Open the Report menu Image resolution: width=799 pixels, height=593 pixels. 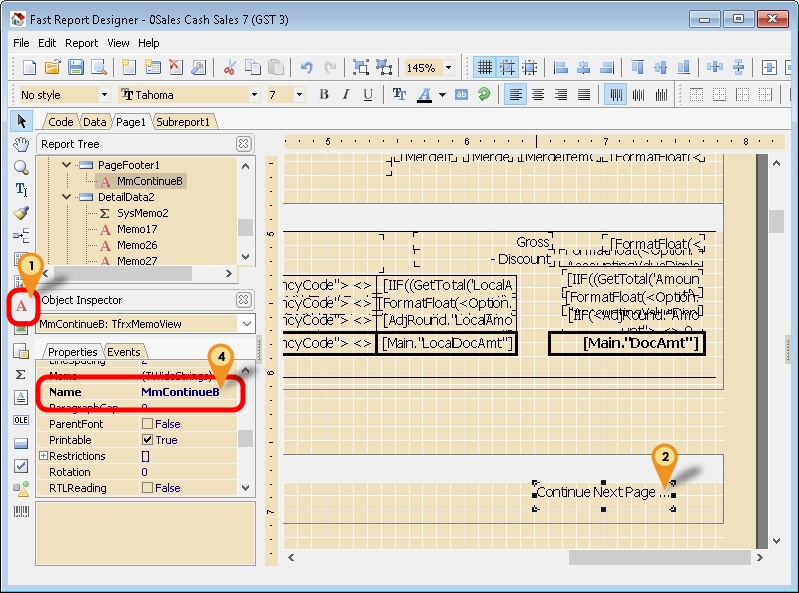coord(81,43)
